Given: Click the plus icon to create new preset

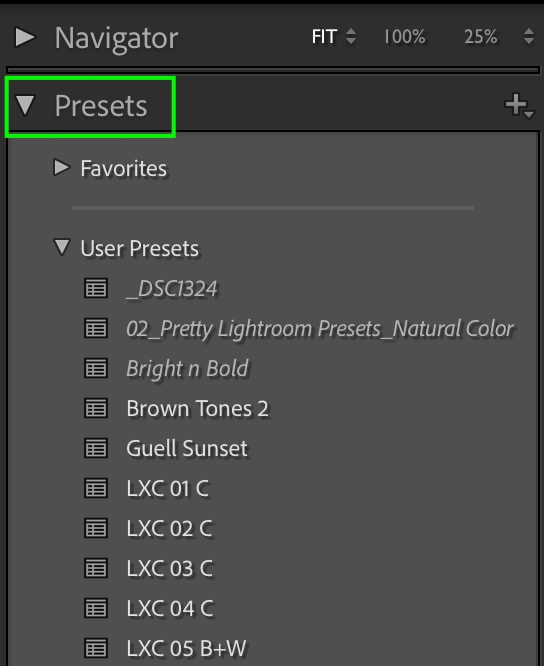Looking at the screenshot, I should pos(519,106).
